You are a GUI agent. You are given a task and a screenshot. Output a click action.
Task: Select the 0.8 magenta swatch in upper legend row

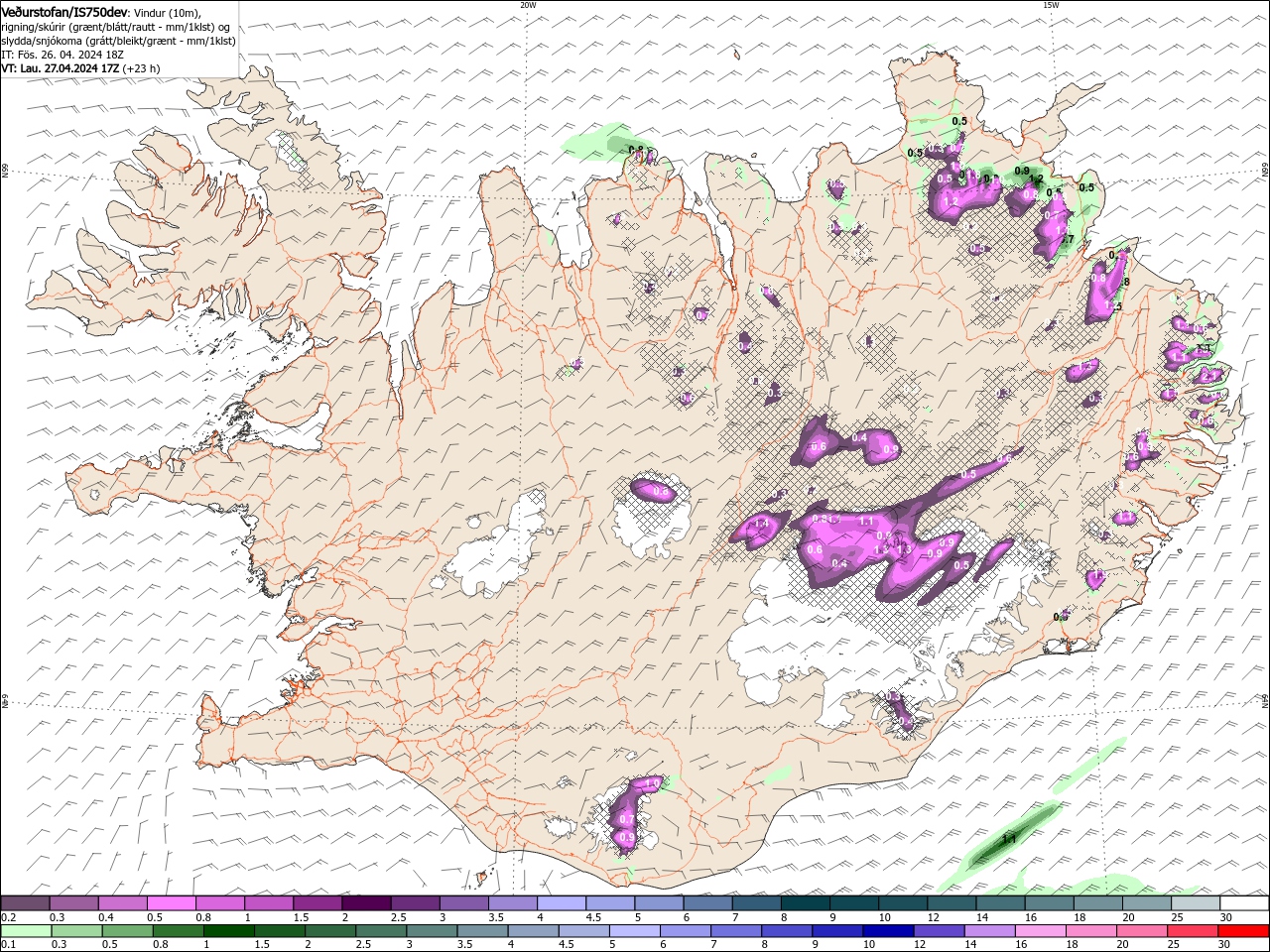(220, 903)
